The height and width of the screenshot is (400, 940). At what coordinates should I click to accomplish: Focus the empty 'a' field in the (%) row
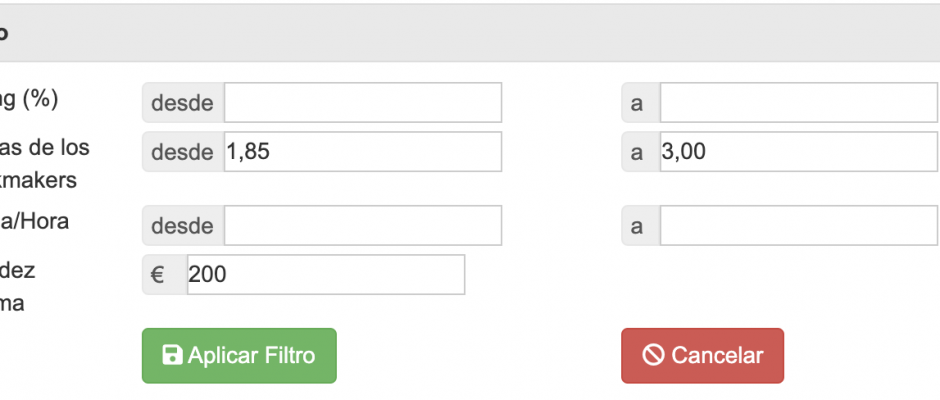799,103
